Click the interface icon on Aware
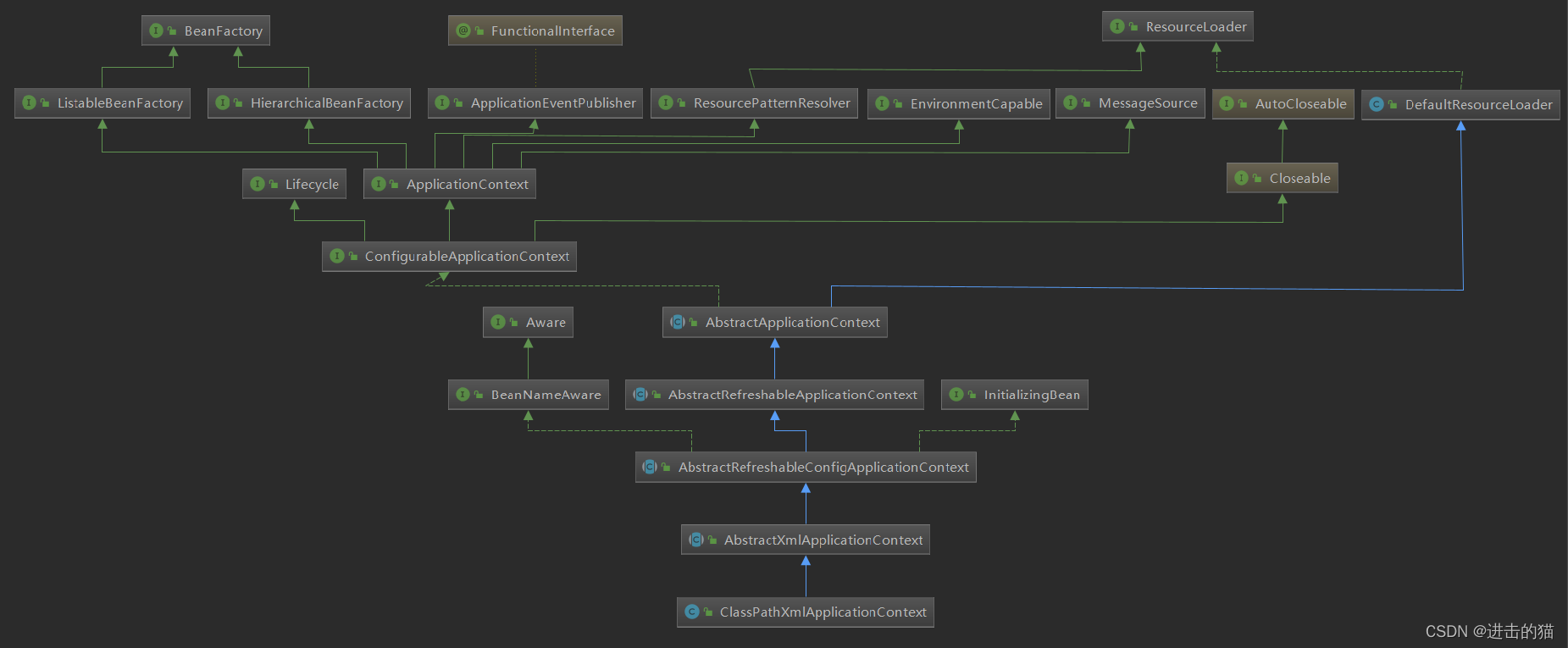The width and height of the screenshot is (1568, 648). 497,322
